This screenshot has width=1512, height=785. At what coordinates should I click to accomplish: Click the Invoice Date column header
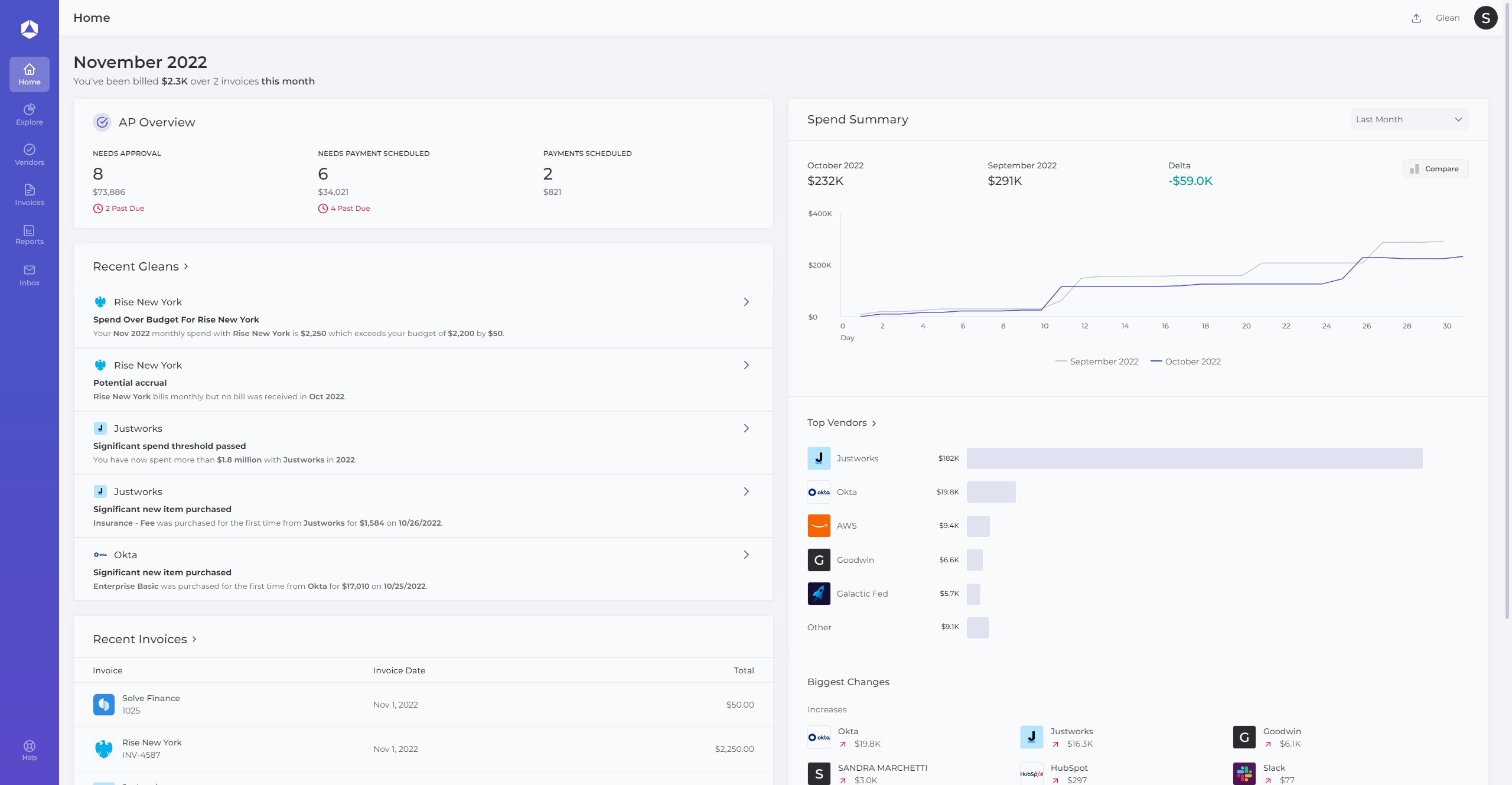(x=399, y=670)
